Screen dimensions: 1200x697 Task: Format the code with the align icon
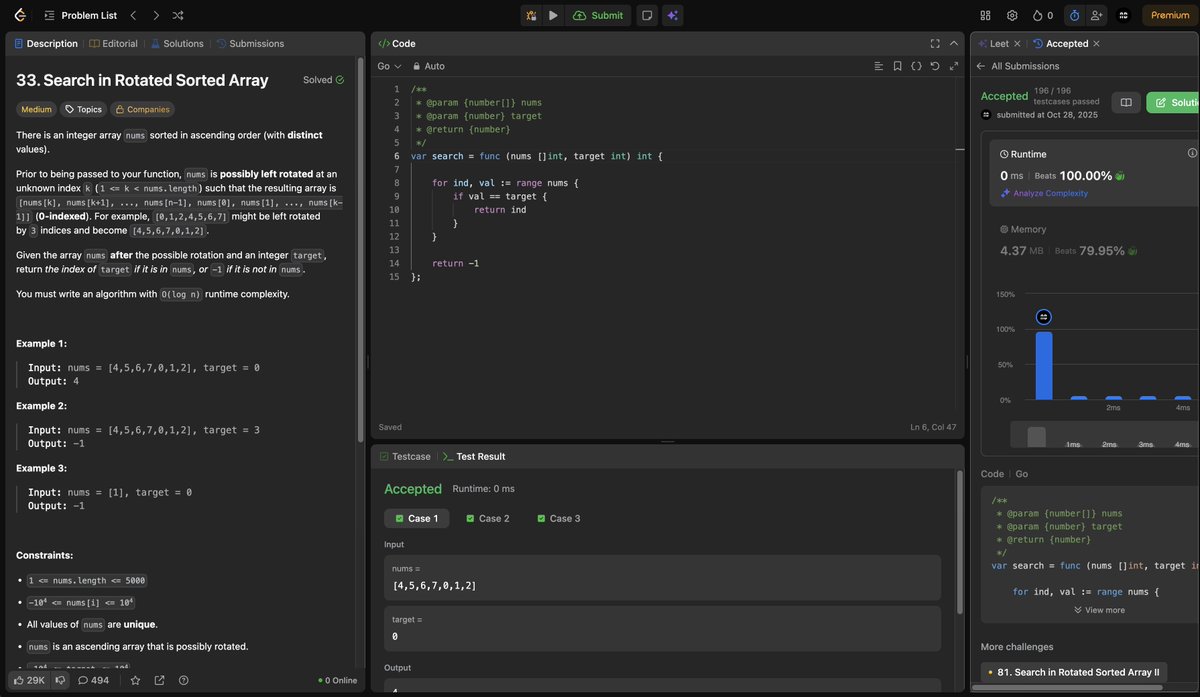[879, 66]
